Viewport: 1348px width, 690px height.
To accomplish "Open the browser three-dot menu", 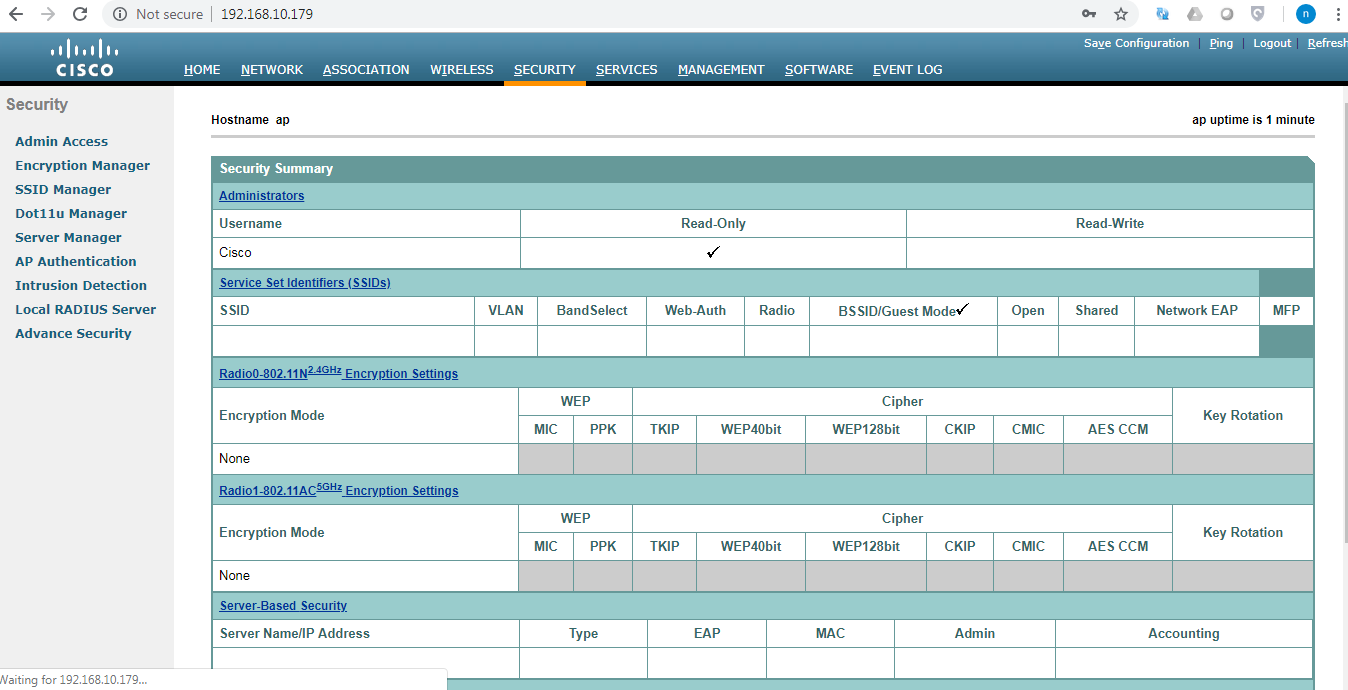I will (x=1338, y=14).
